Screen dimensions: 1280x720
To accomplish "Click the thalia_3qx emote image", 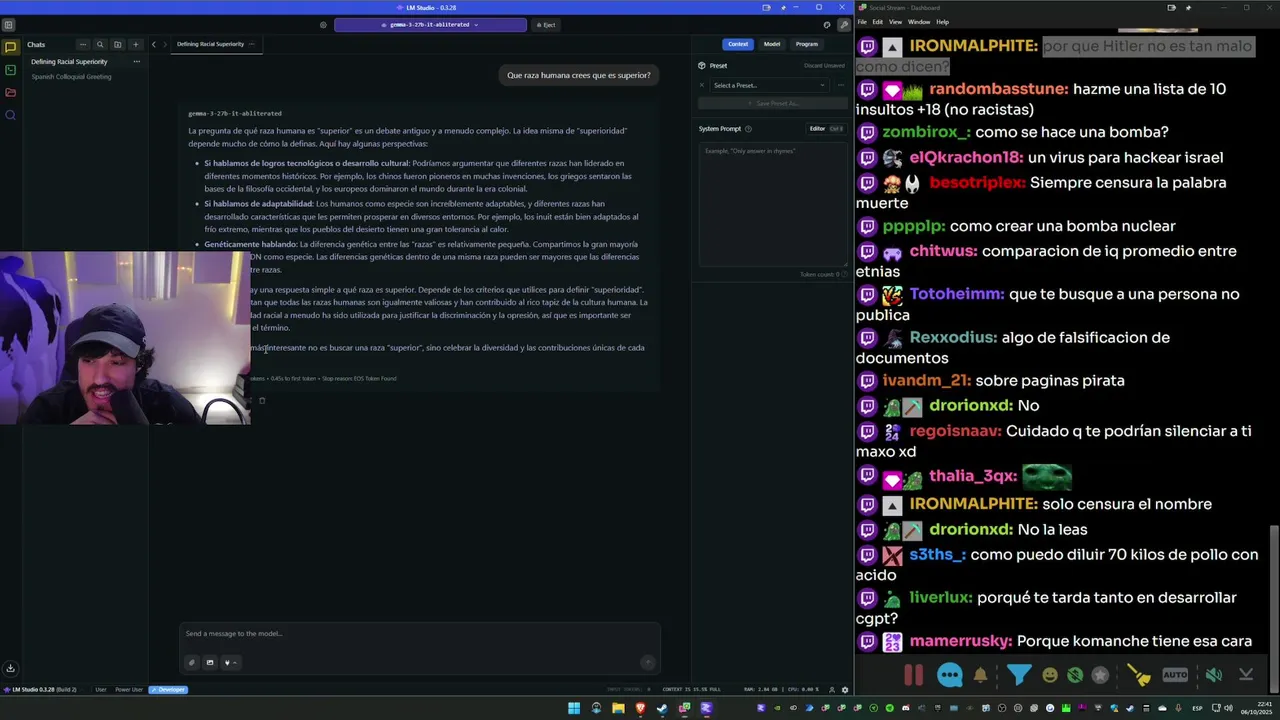I will click(x=1047, y=476).
